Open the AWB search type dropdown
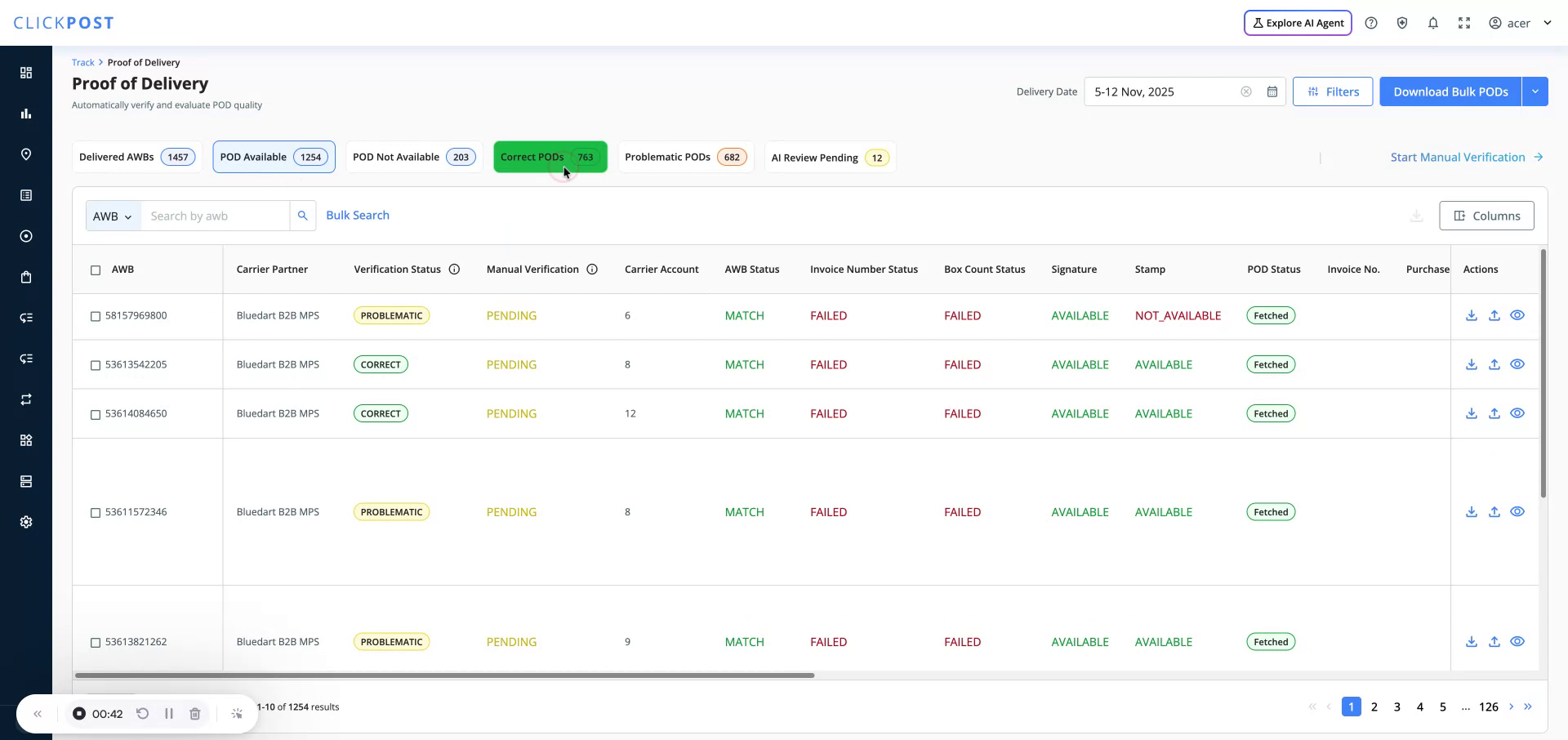Image resolution: width=1568 pixels, height=740 pixels. 113,216
